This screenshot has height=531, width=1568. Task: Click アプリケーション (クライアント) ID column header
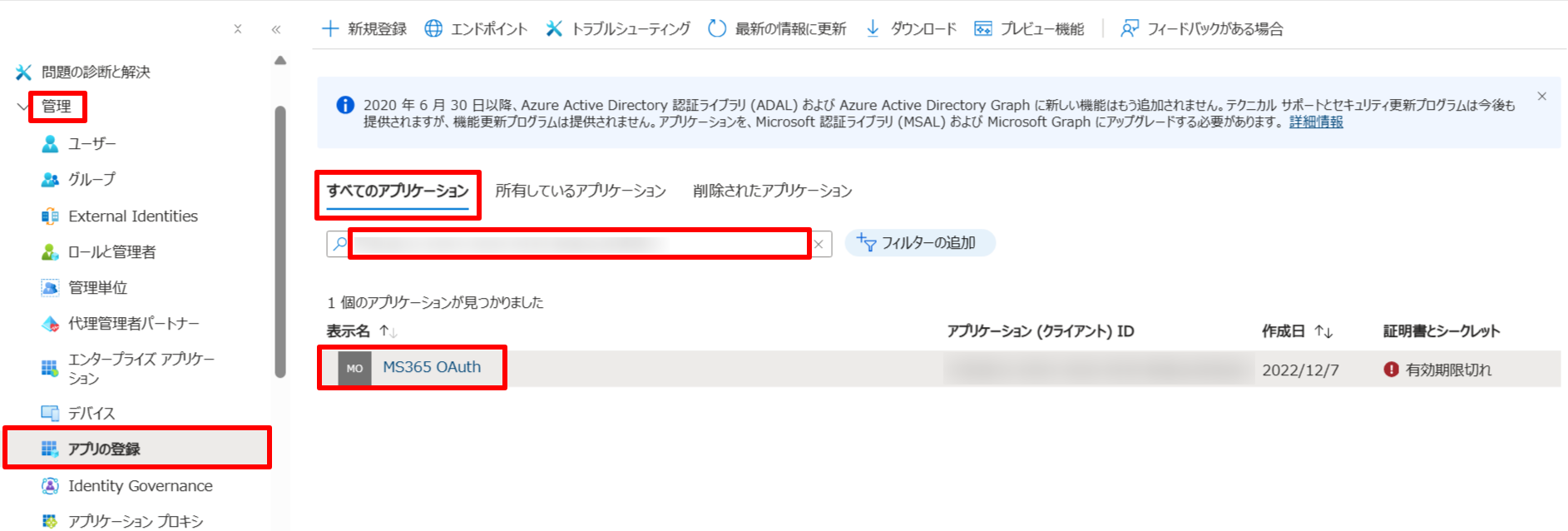[x=1041, y=331]
